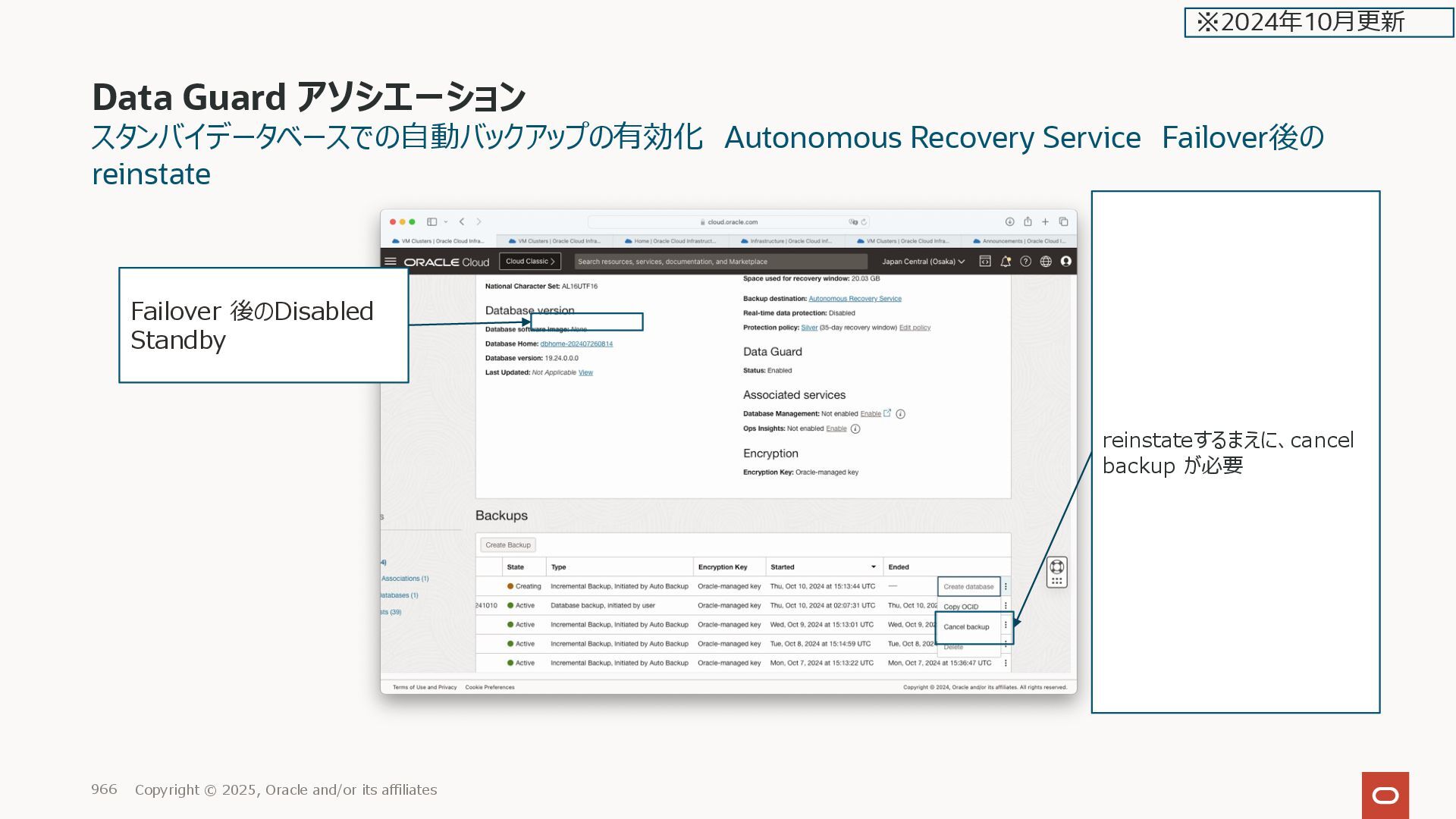The height and width of the screenshot is (819, 1456).
Task: Open the user profile avatar menu
Action: click(x=1066, y=262)
